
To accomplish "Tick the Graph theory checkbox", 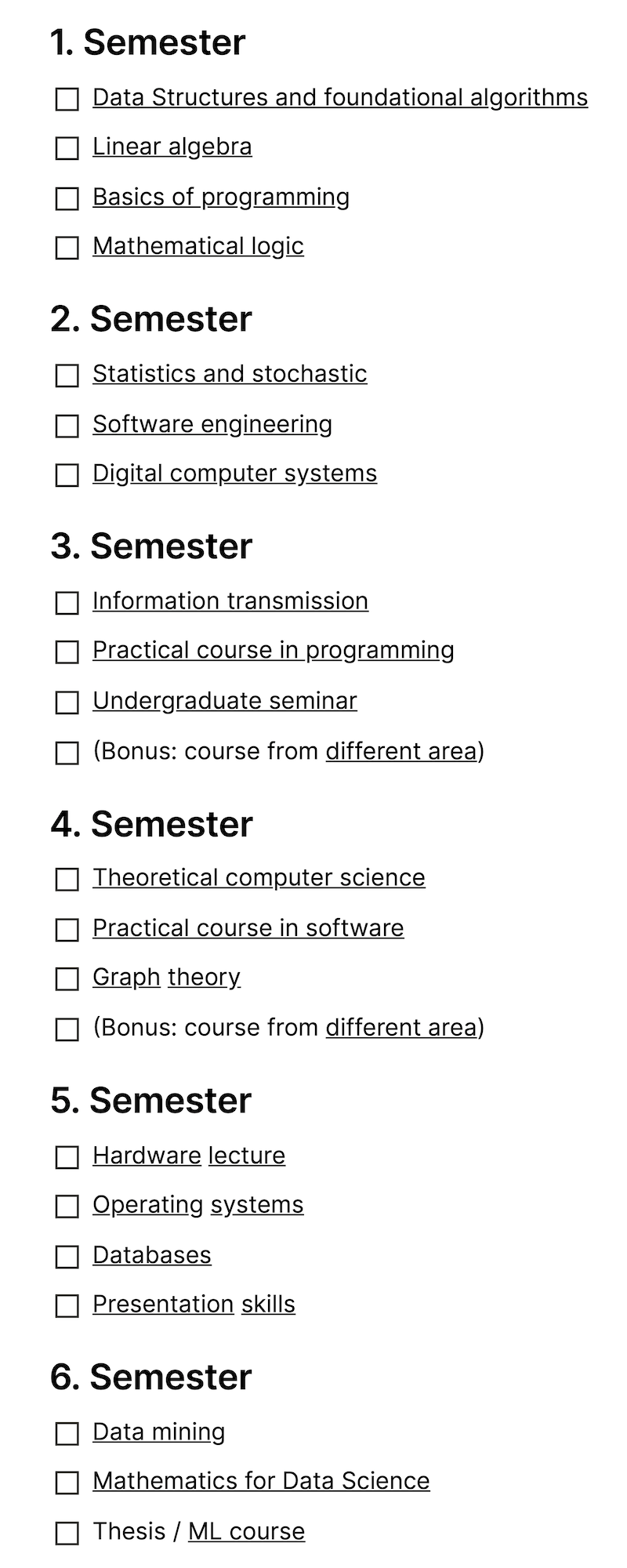I will click(x=67, y=979).
